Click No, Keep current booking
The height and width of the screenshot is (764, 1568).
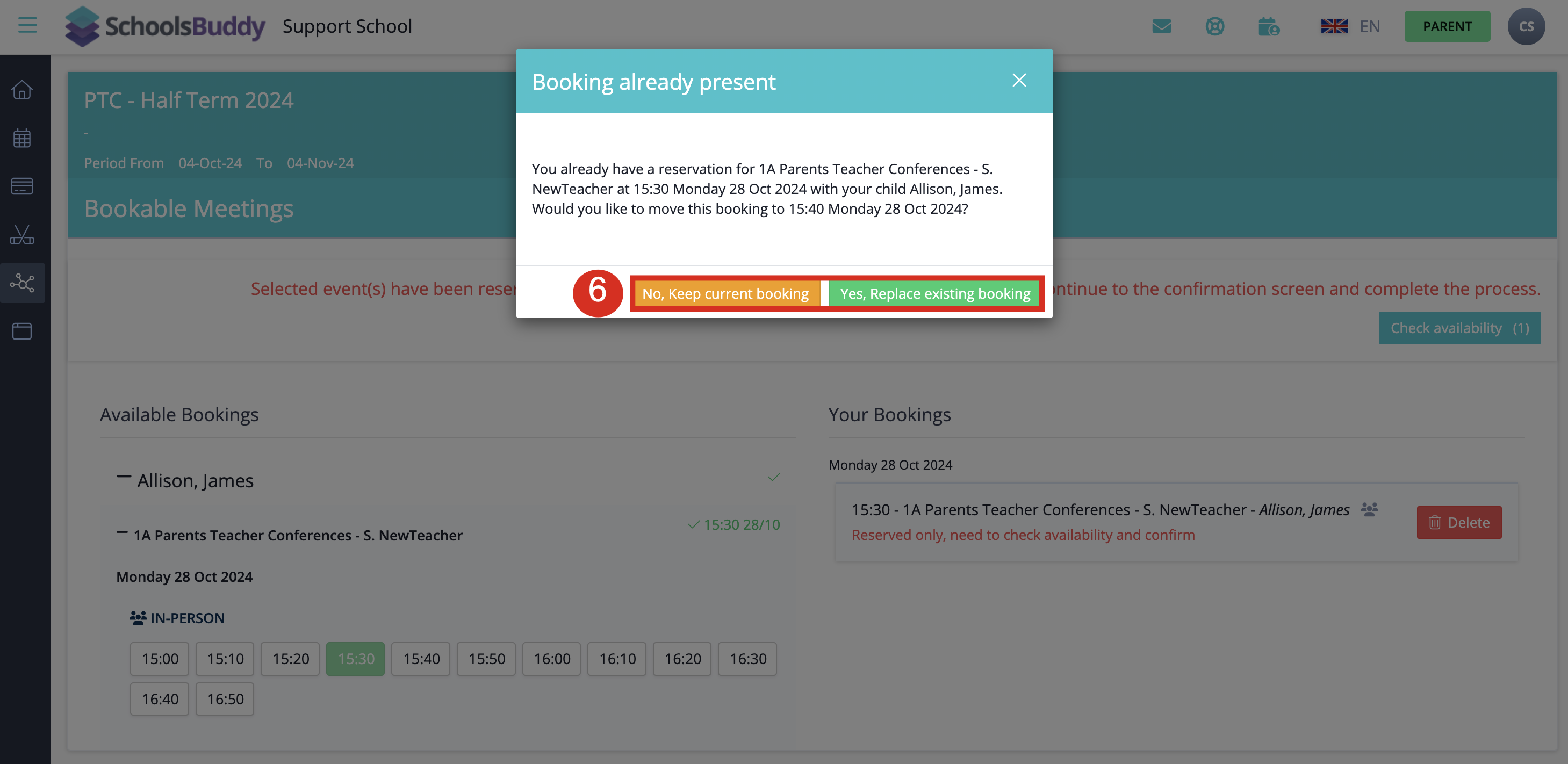click(x=725, y=293)
